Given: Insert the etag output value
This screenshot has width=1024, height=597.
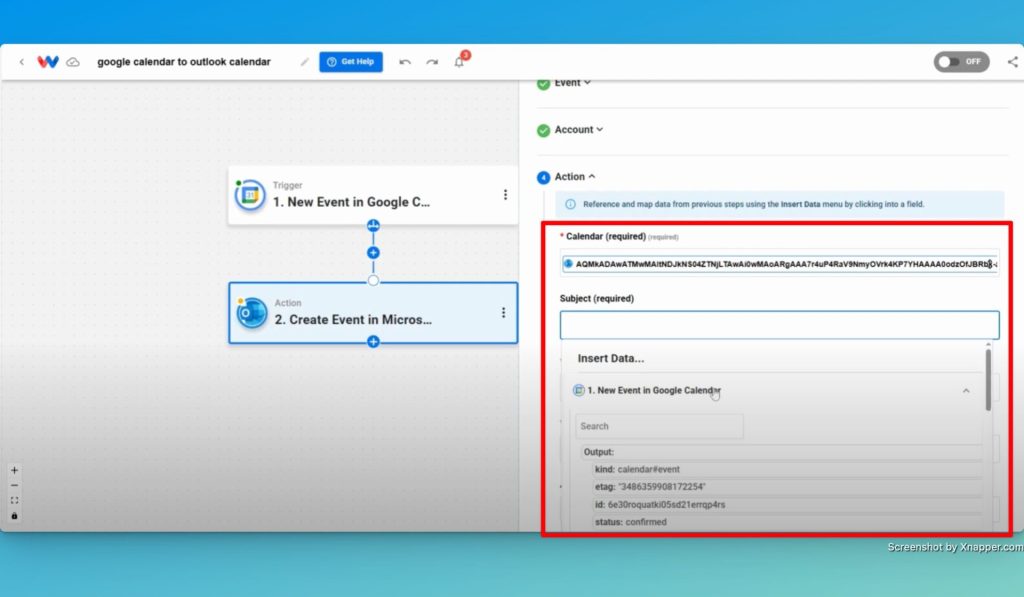Looking at the screenshot, I should pyautogui.click(x=787, y=487).
